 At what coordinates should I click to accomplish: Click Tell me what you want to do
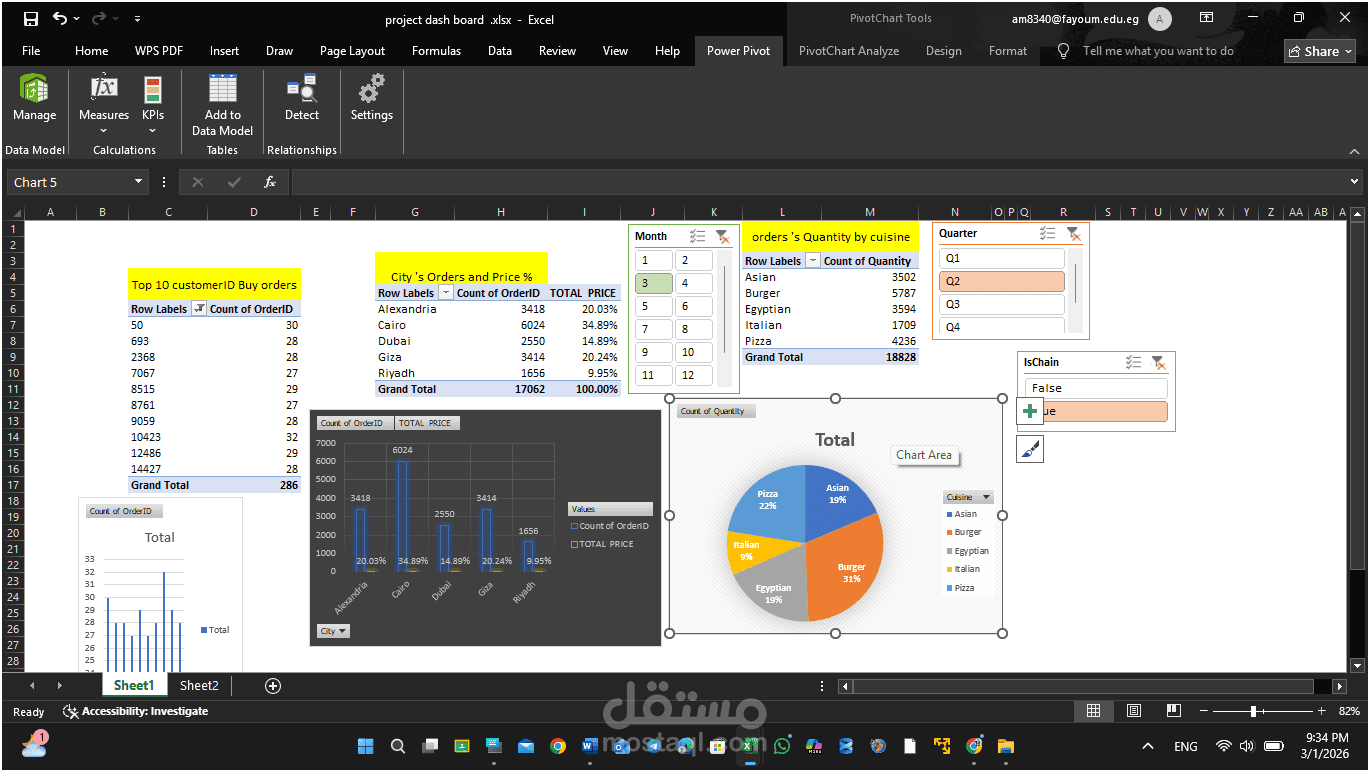point(1158,51)
